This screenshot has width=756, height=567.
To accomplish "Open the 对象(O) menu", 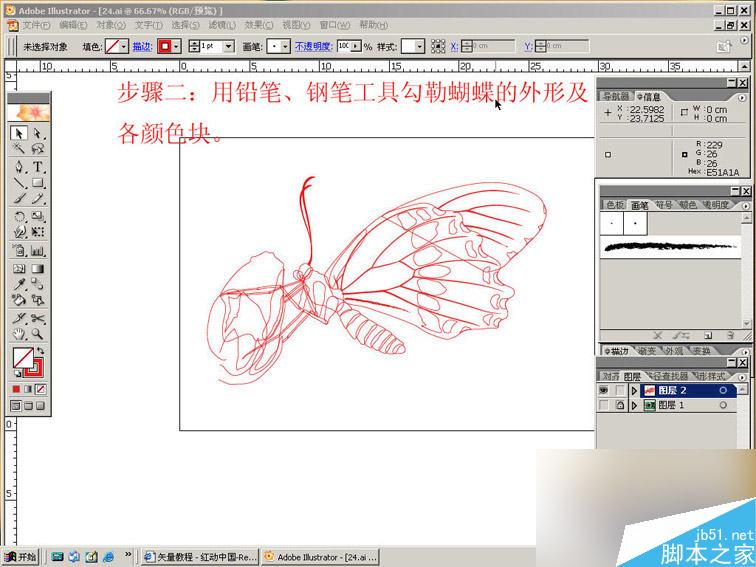I will 111,25.
